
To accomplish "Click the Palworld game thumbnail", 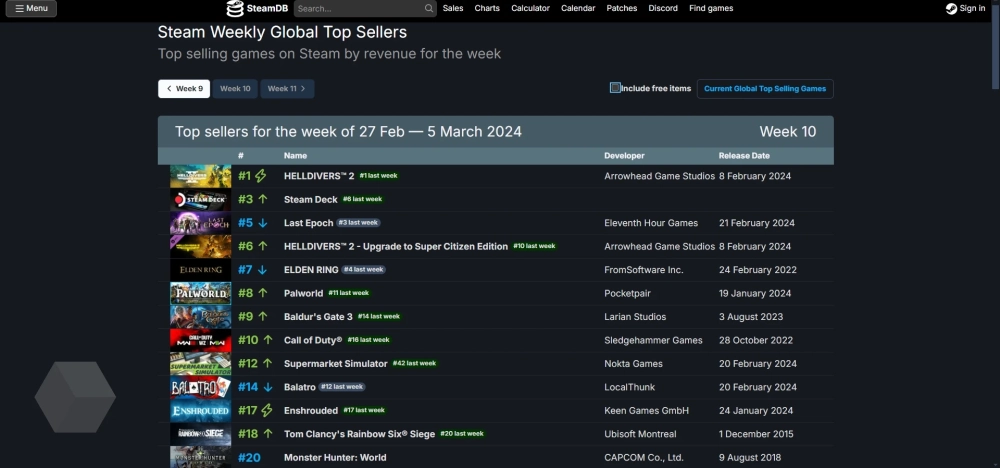I will point(200,294).
